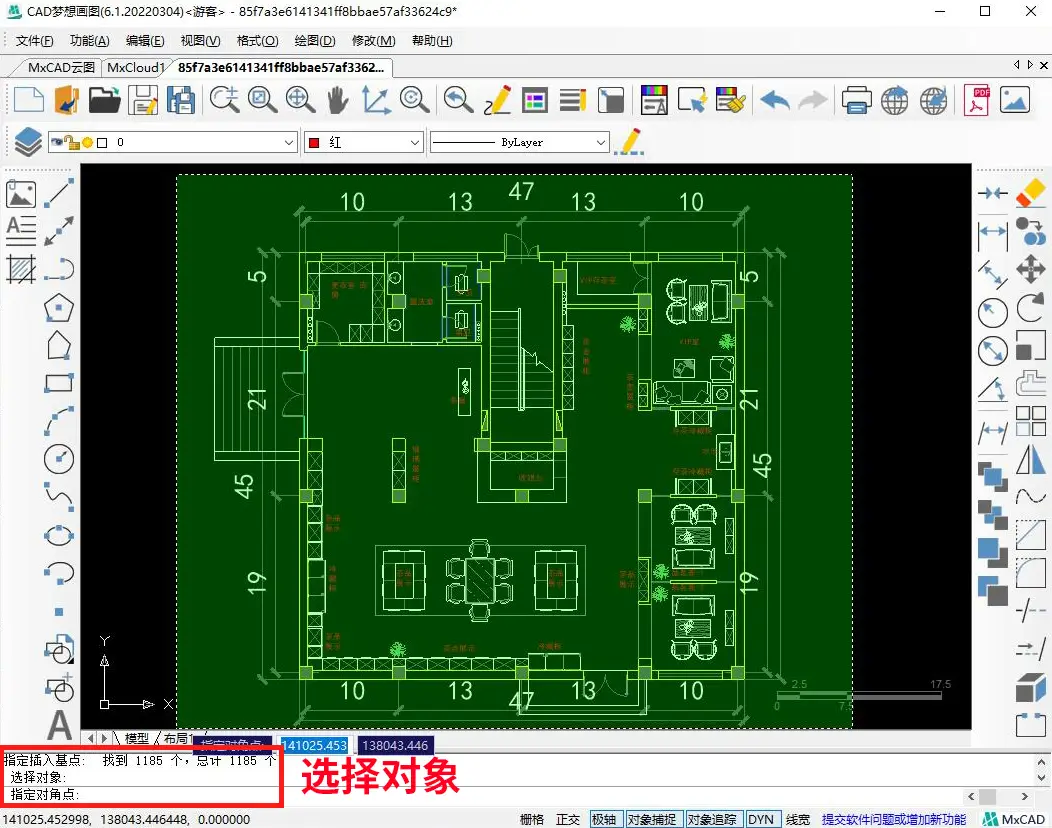Click the 138043.446 coordinate input field
The image size is (1052, 828).
coord(395,745)
